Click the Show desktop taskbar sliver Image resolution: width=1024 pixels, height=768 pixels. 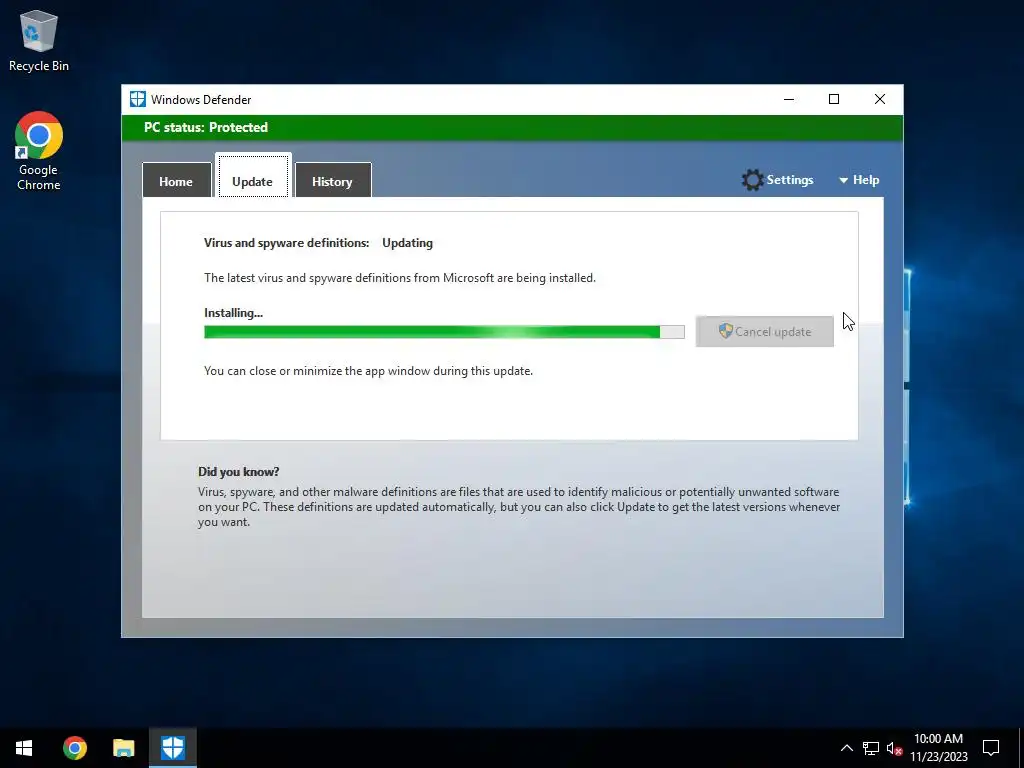[x=1021, y=748]
